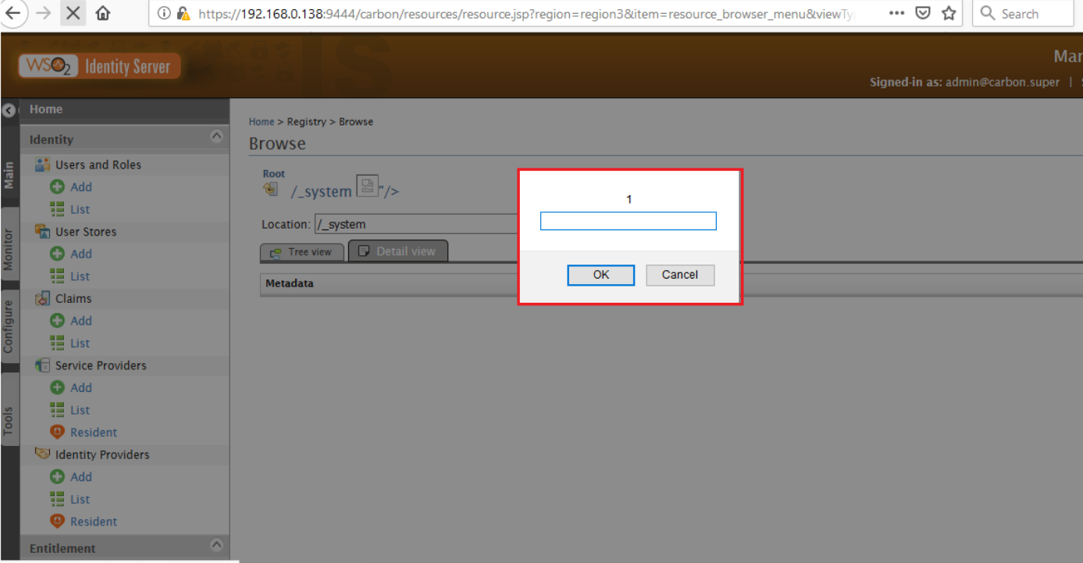The width and height of the screenshot is (1083, 563).
Task: Show site information icon in address bar
Action: (x=164, y=13)
